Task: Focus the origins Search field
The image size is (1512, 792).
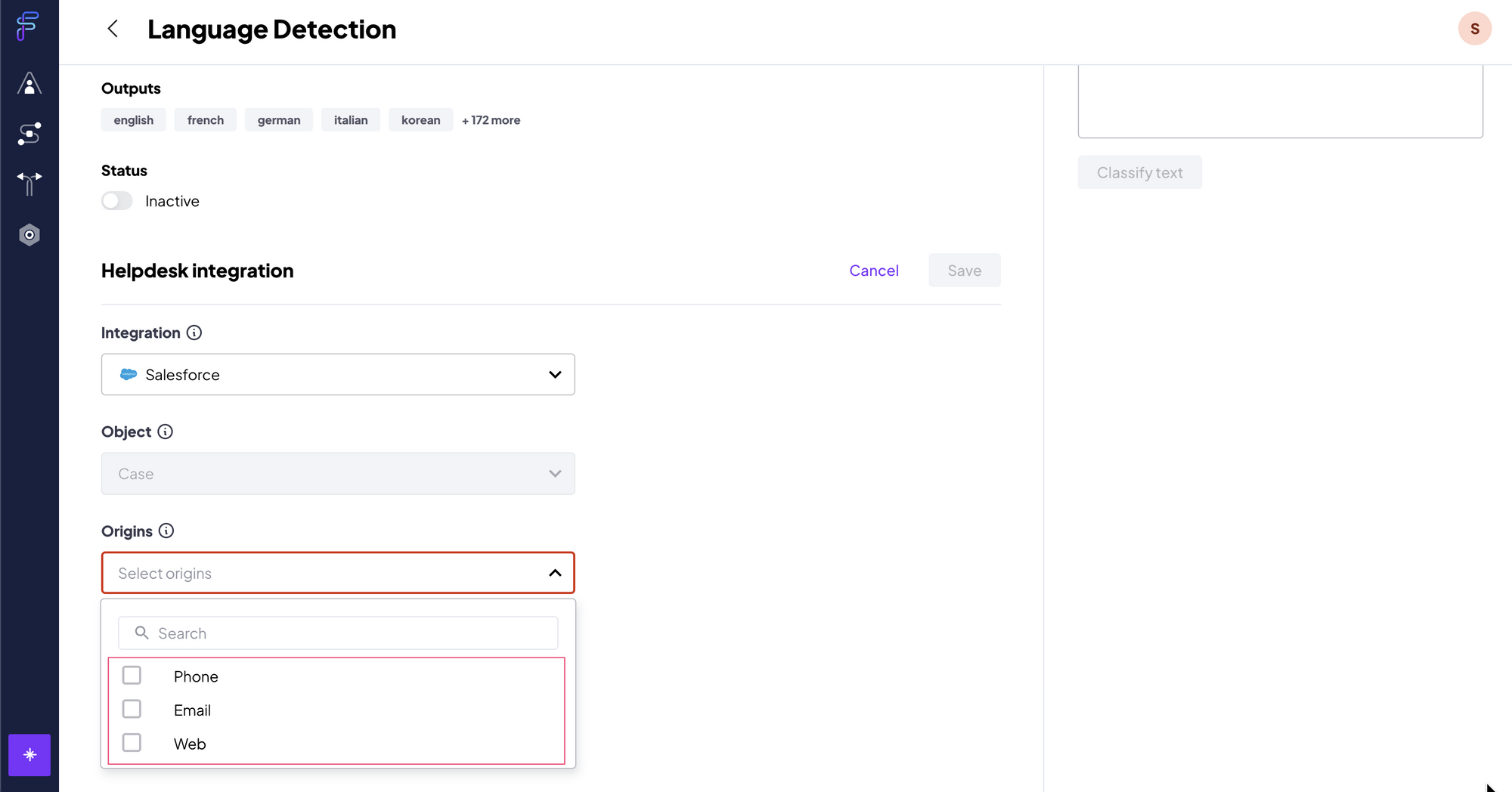Action: 338,633
